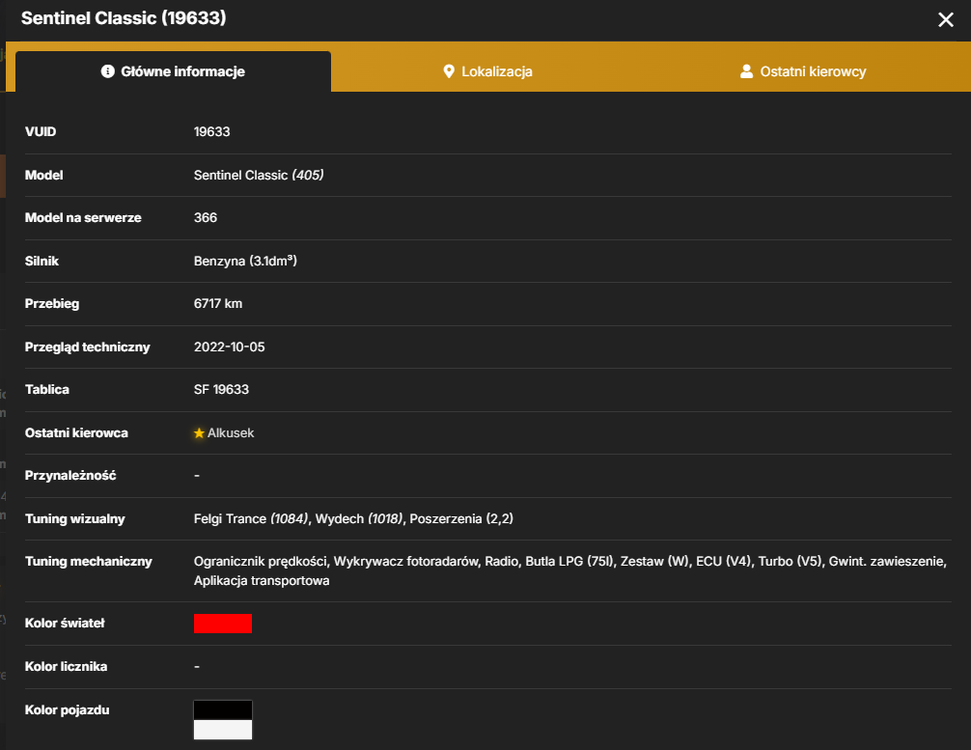The image size is (971, 750).
Task: Open the Główne informacje tab
Action: tap(173, 72)
